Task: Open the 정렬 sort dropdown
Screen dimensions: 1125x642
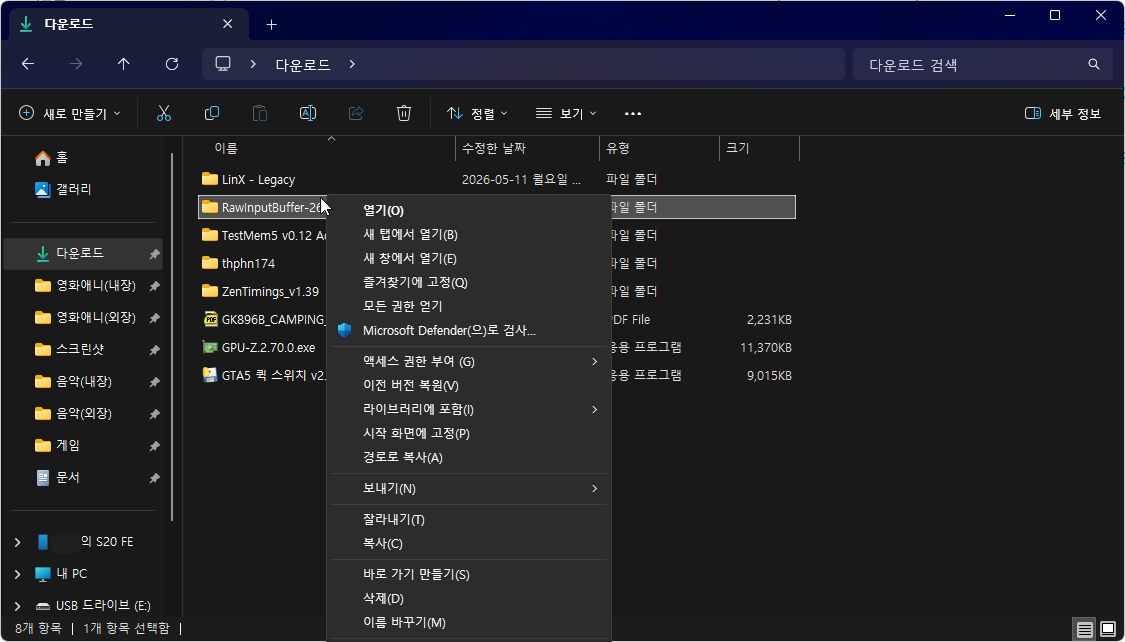Action: click(477, 113)
